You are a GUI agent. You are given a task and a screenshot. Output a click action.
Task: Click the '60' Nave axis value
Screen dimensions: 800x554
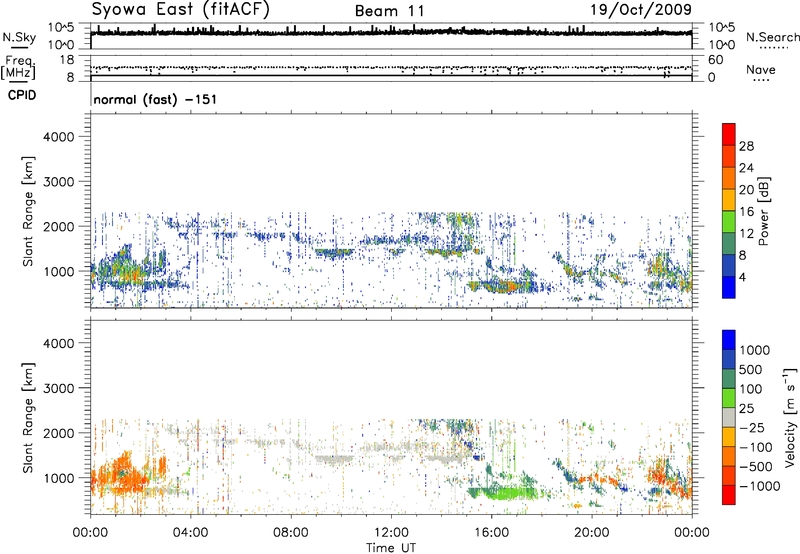pyautogui.click(x=716, y=60)
